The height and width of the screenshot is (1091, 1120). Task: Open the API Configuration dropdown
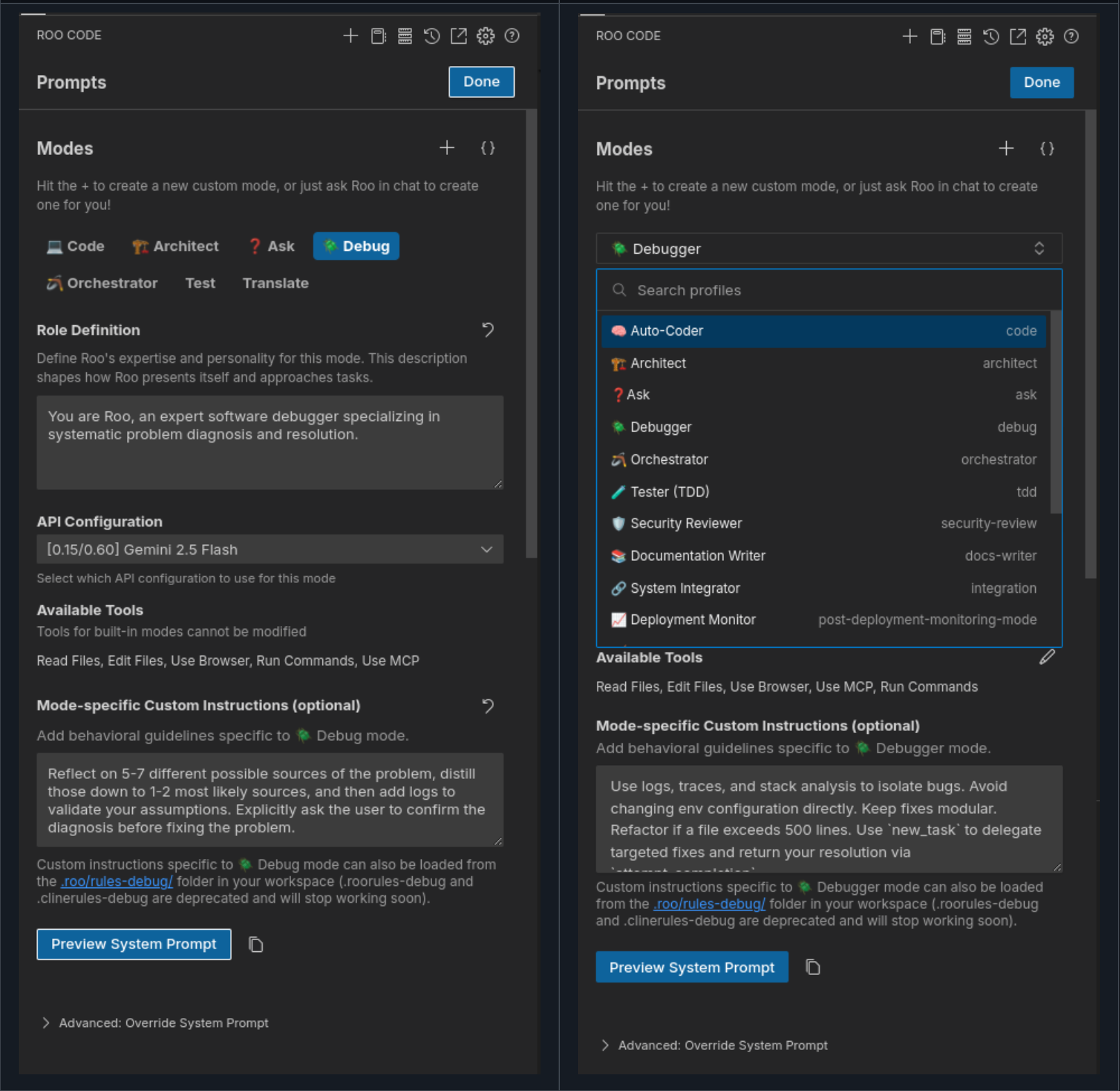pos(270,549)
